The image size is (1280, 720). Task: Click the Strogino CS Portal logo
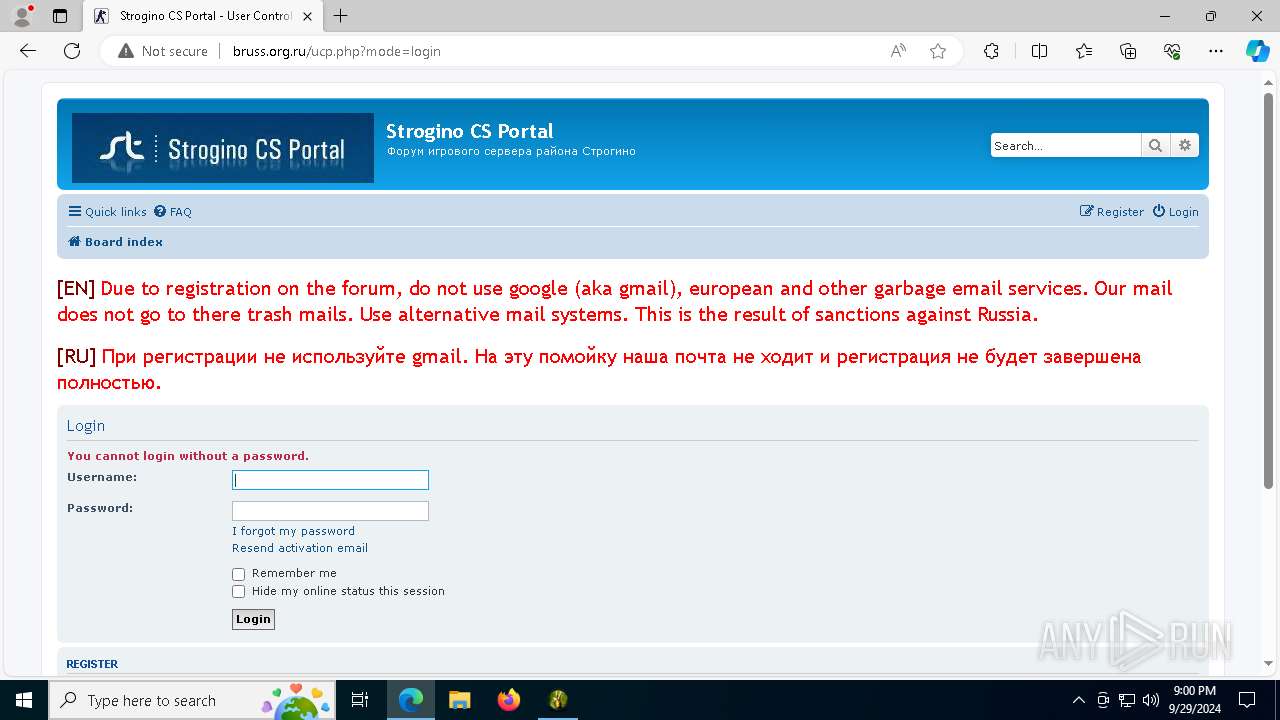click(x=223, y=148)
